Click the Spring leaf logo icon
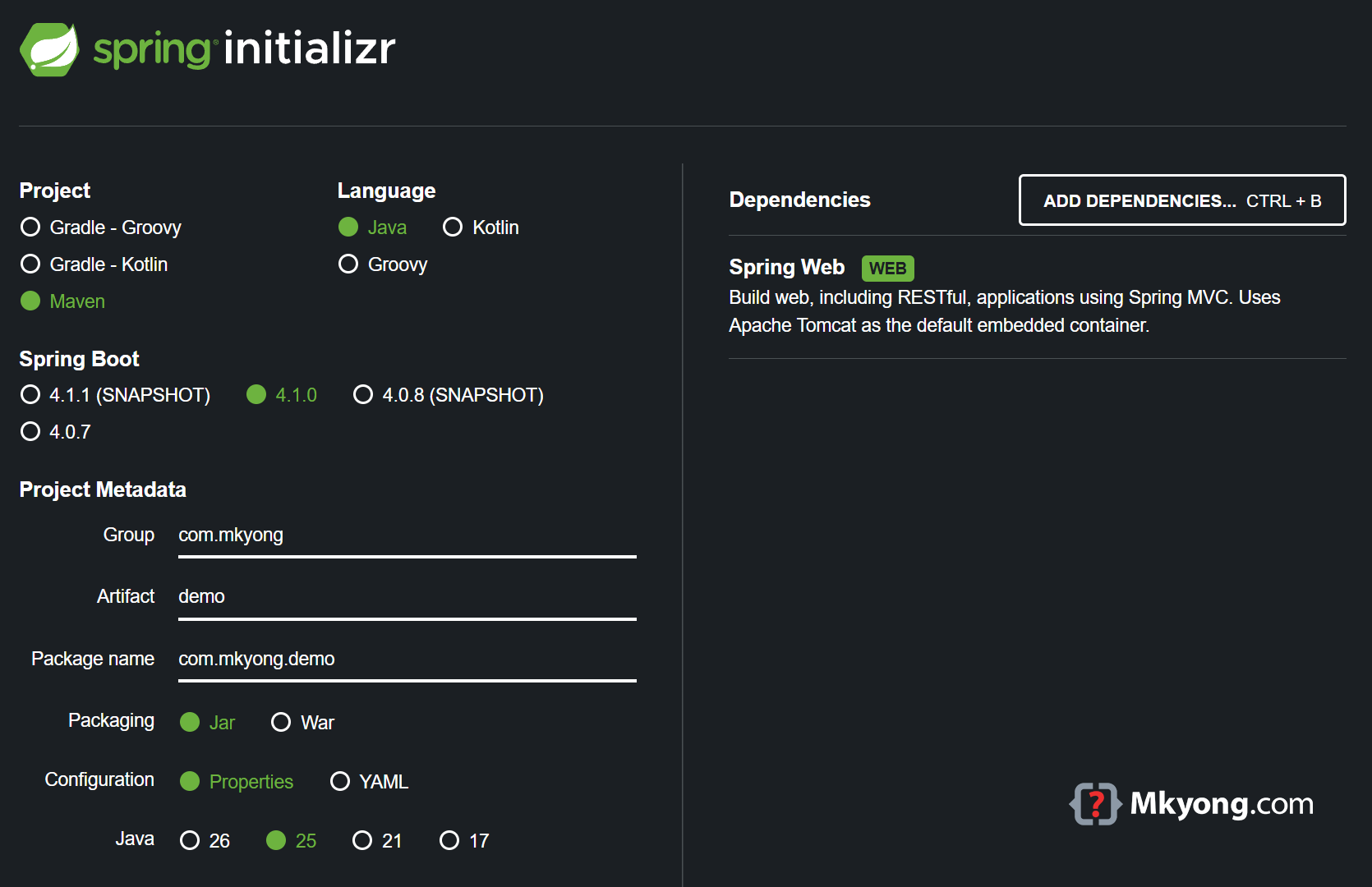Screen dimensions: 1372x887 tap(49, 49)
